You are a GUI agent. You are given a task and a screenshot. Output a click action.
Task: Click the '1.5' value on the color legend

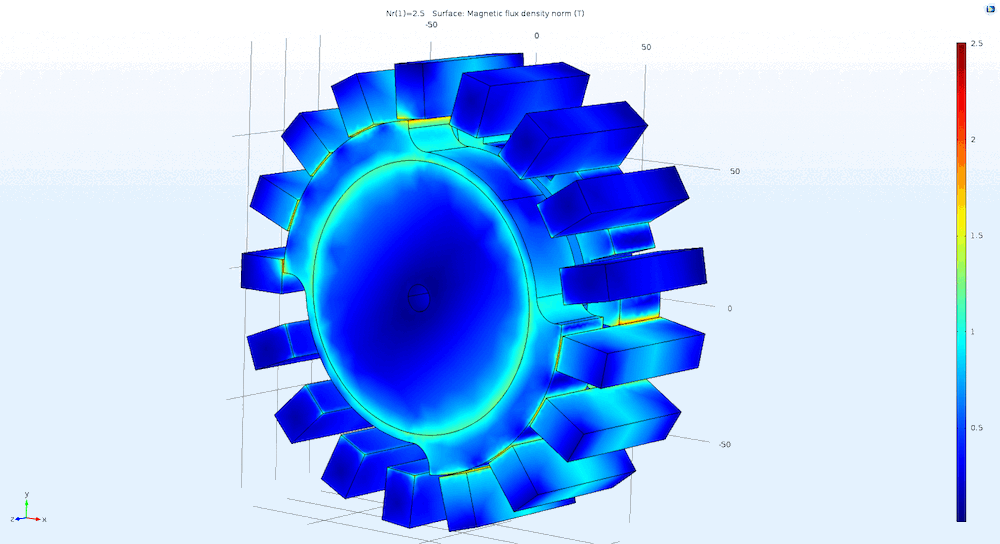tap(976, 235)
